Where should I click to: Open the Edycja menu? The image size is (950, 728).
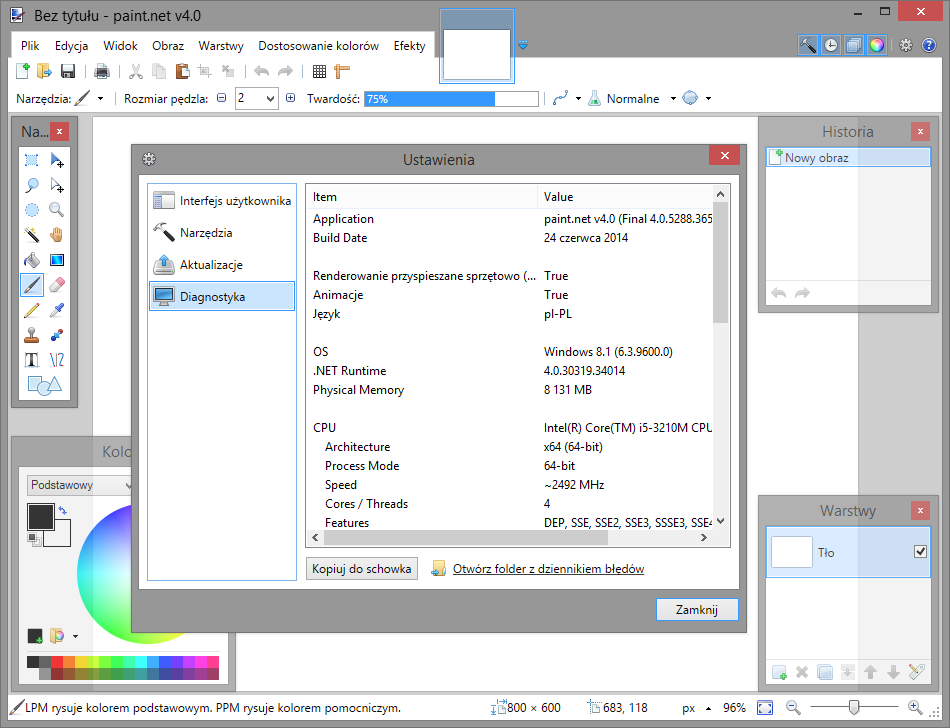(x=71, y=45)
